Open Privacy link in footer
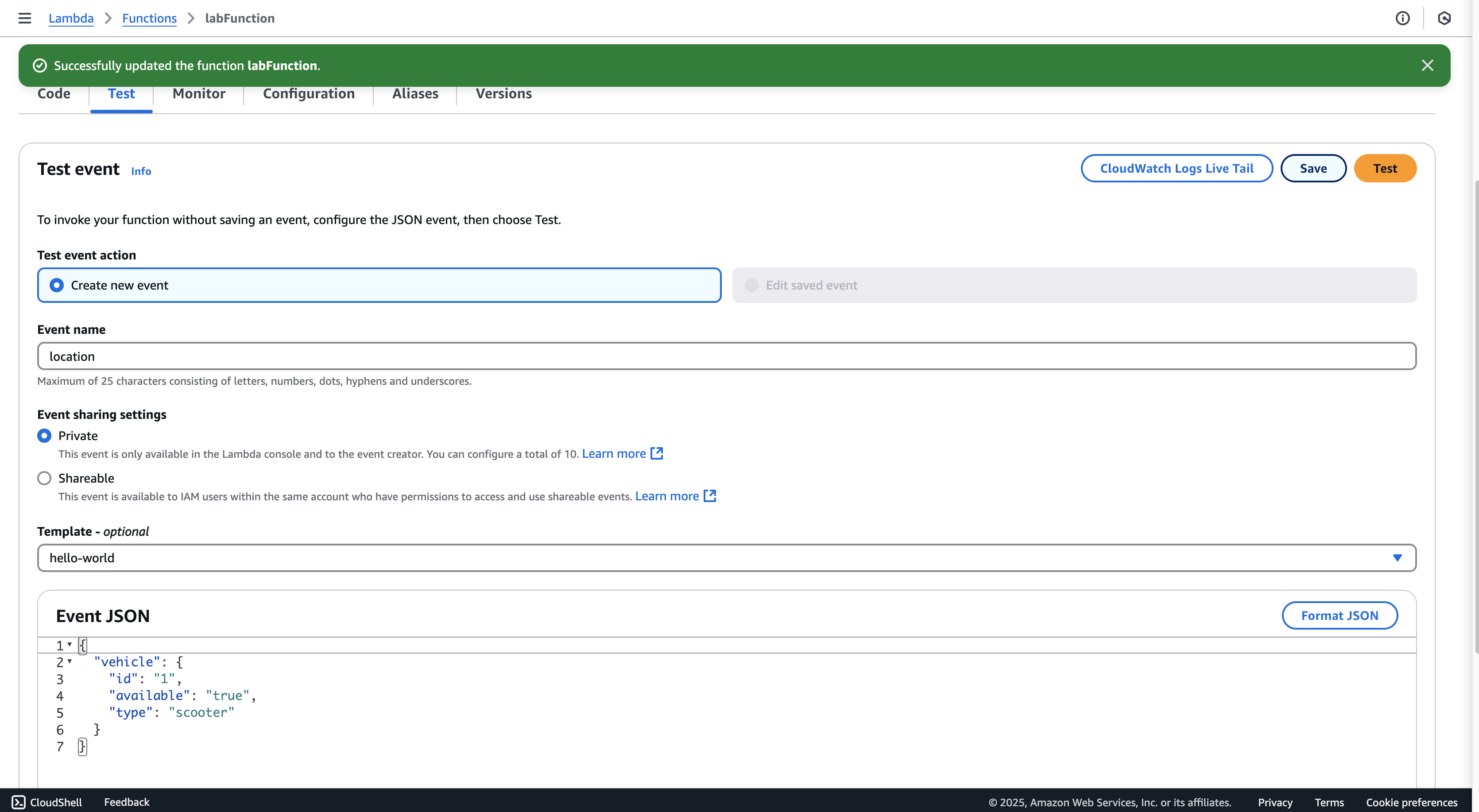 click(1275, 802)
